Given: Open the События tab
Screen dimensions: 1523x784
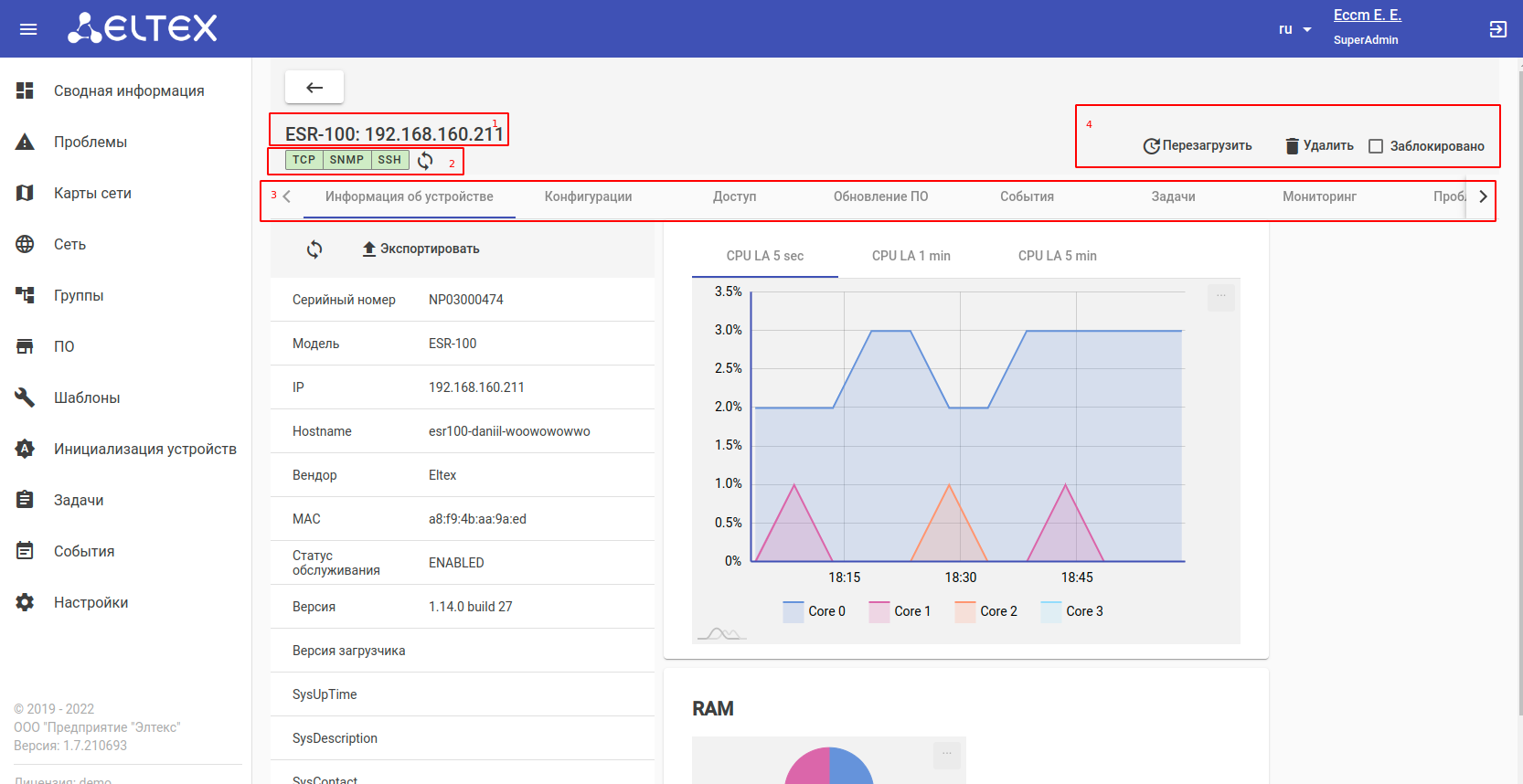Looking at the screenshot, I should 1028,196.
